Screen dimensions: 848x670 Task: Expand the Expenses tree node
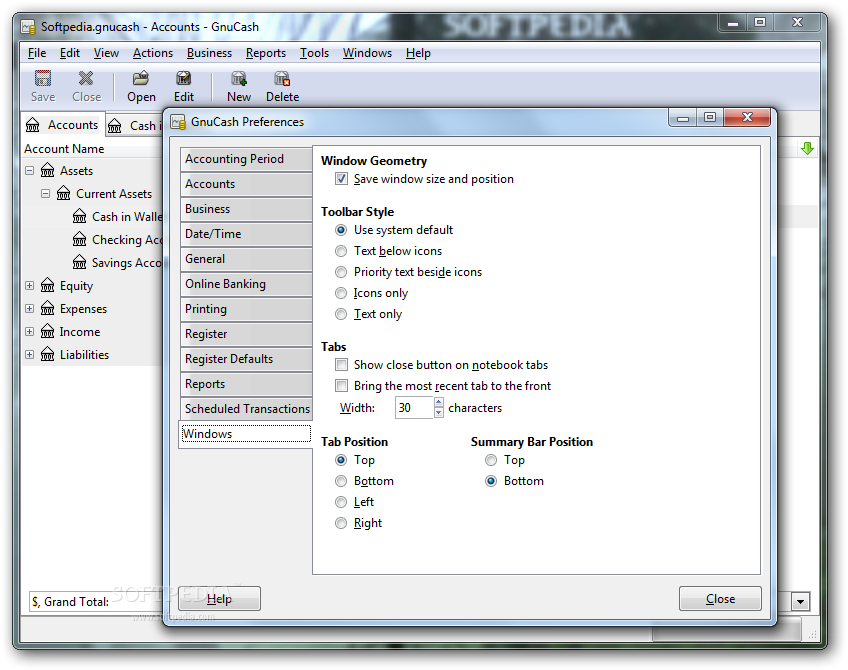click(30, 308)
